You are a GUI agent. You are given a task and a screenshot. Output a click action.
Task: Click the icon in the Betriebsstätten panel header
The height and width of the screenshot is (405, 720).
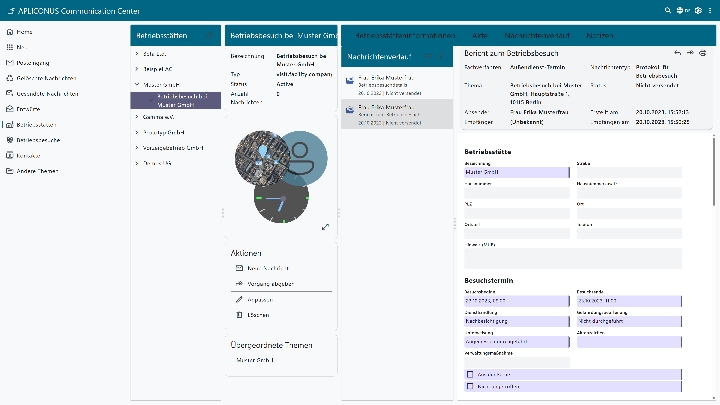pyautogui.click(x=210, y=35)
